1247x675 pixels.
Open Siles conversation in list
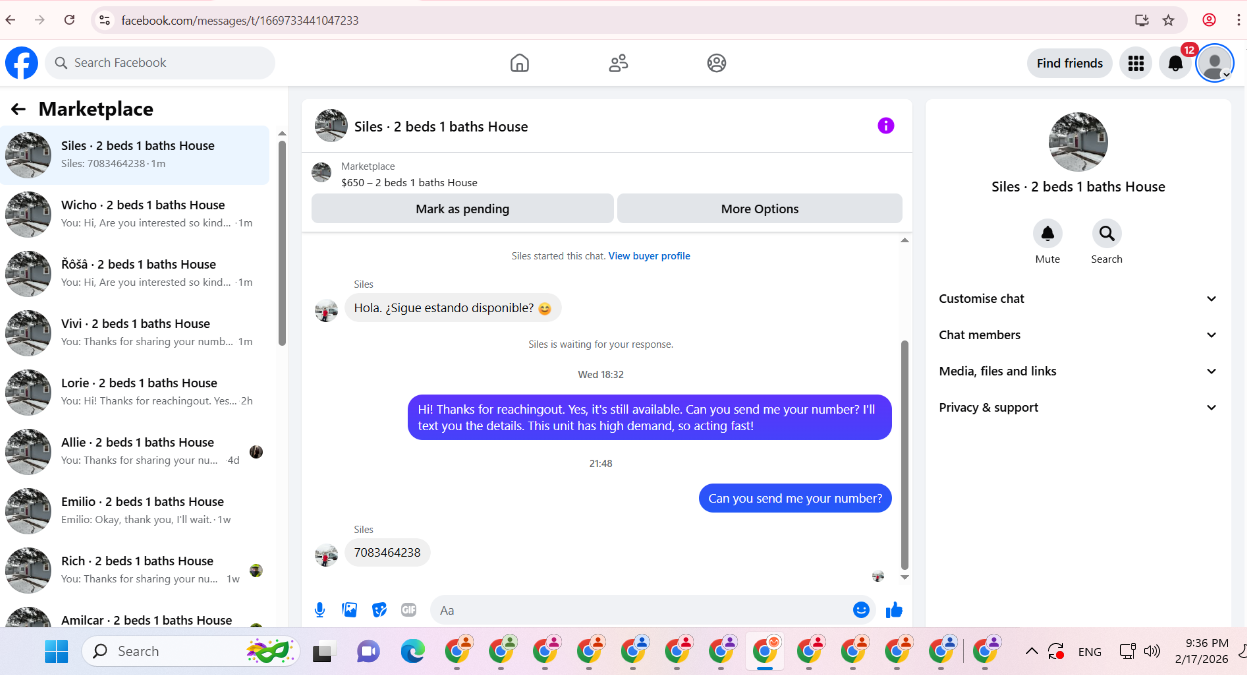click(x=135, y=155)
